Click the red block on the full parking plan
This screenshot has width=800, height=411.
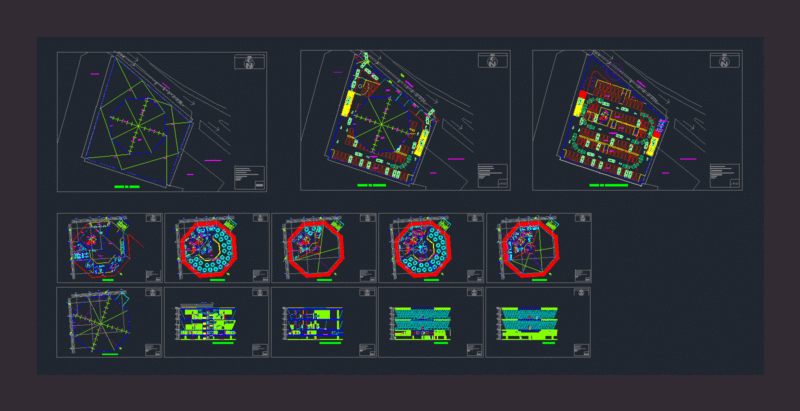pyautogui.click(x=583, y=94)
